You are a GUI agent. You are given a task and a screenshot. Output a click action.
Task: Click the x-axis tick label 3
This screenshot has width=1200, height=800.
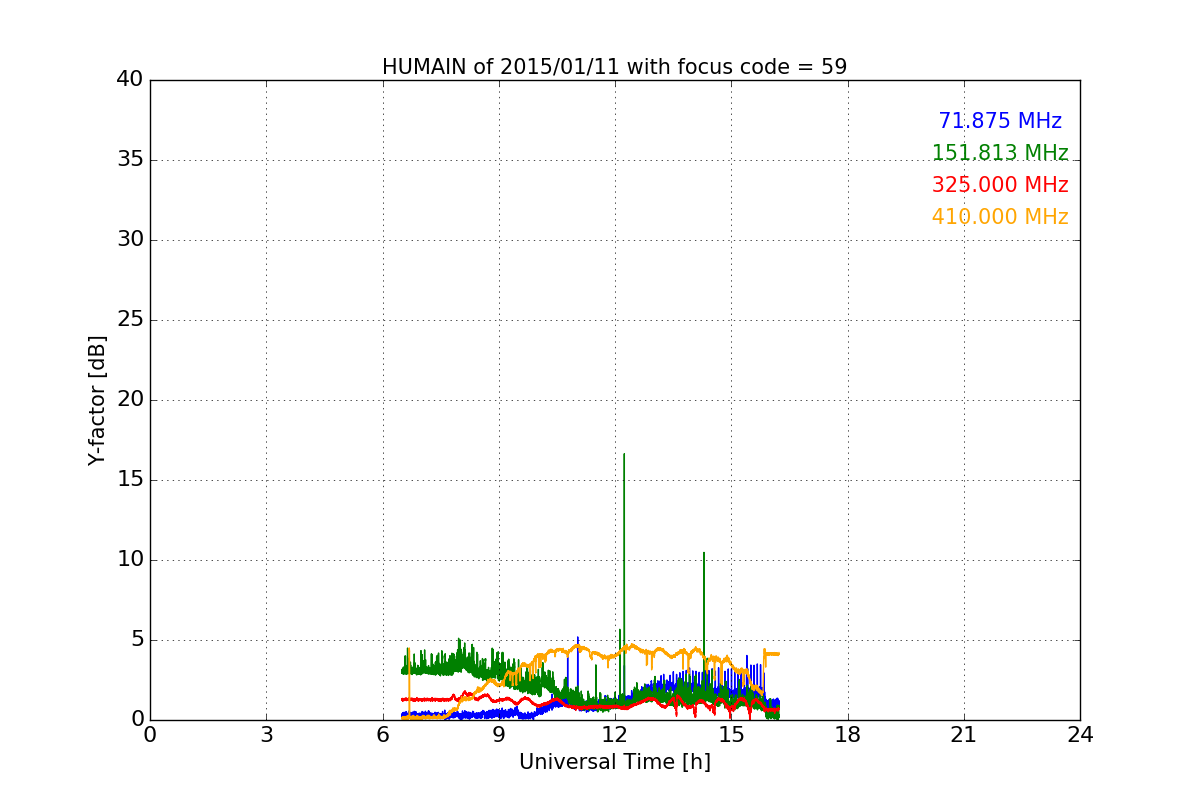(x=266, y=735)
